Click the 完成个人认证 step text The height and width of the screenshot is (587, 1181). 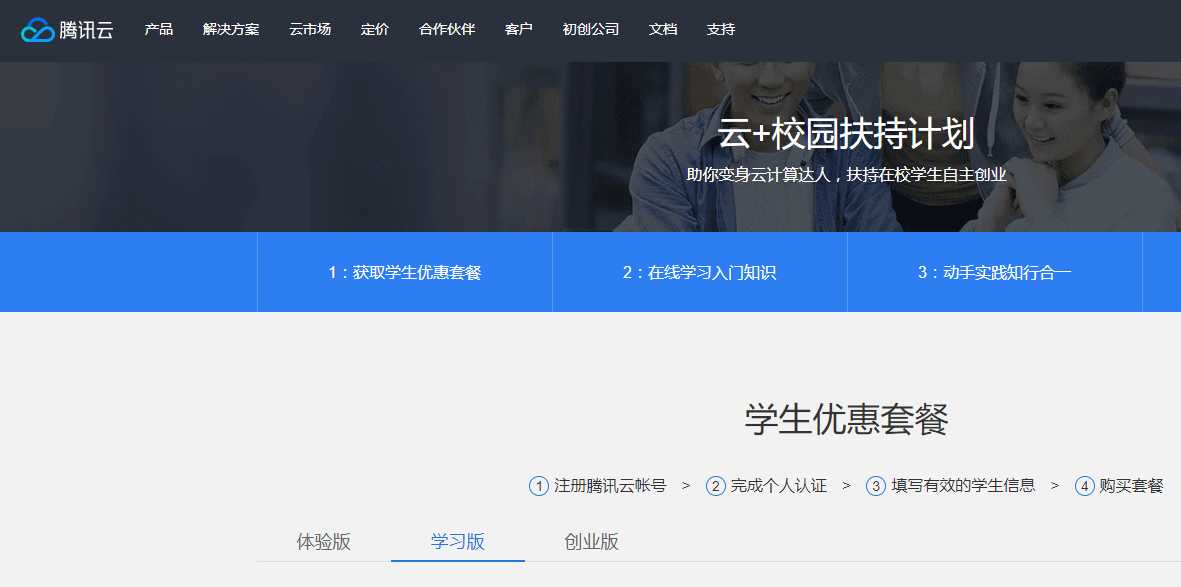click(x=779, y=485)
